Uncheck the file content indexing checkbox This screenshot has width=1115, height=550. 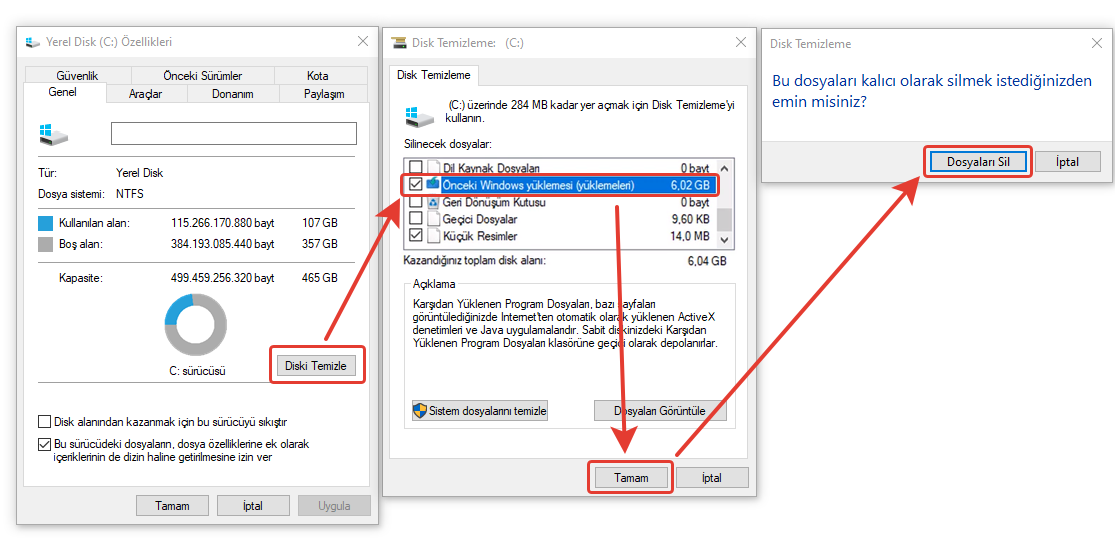44,444
